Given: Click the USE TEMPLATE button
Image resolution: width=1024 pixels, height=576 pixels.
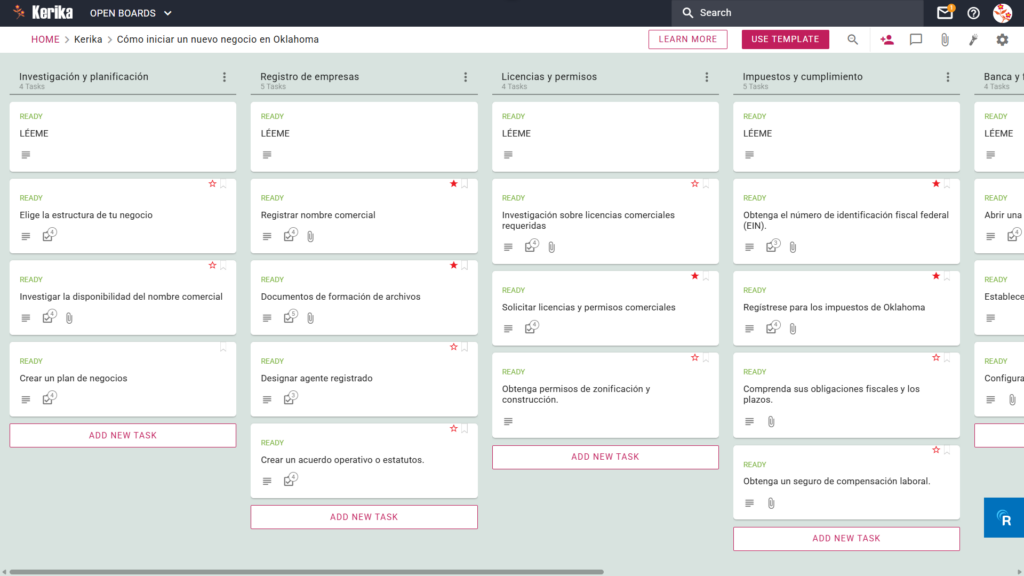Looking at the screenshot, I should point(785,39).
